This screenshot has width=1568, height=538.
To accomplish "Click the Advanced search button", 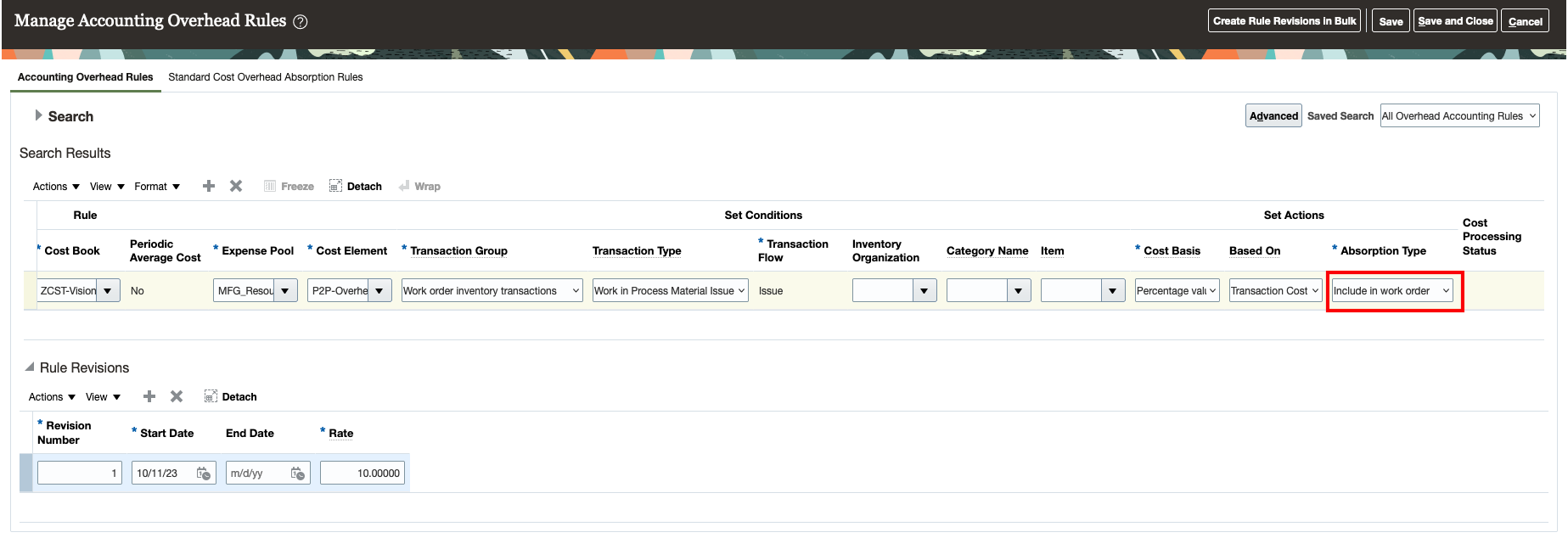I will point(1273,116).
